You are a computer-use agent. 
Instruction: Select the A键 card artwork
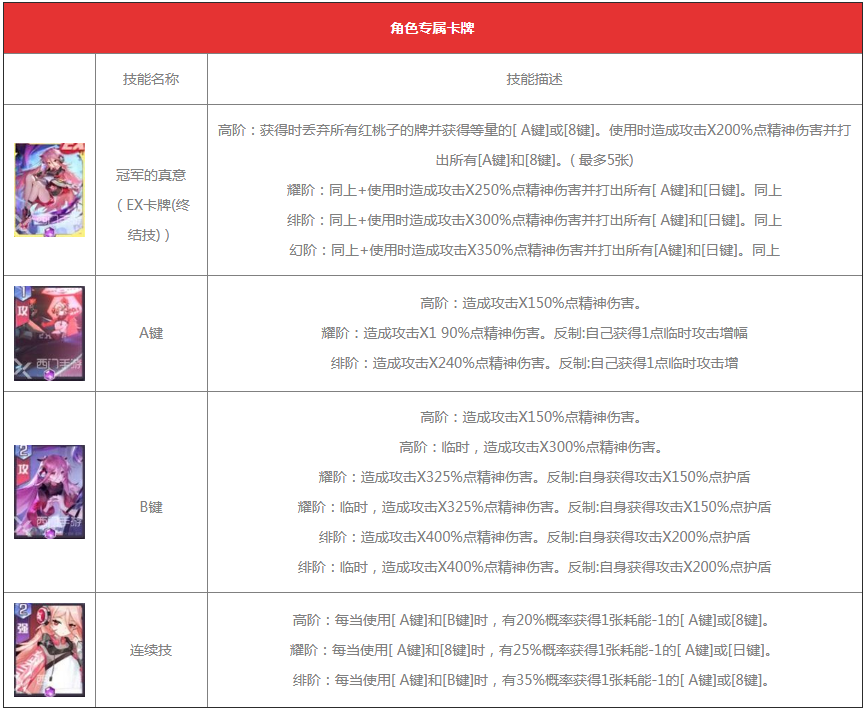coord(50,333)
